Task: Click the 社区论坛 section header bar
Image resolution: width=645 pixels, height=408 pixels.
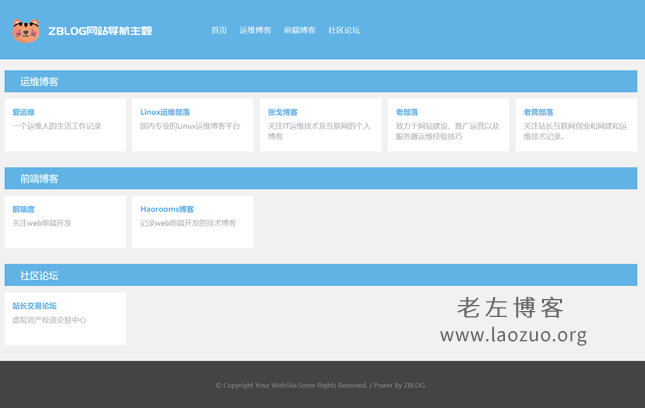Action: point(320,275)
